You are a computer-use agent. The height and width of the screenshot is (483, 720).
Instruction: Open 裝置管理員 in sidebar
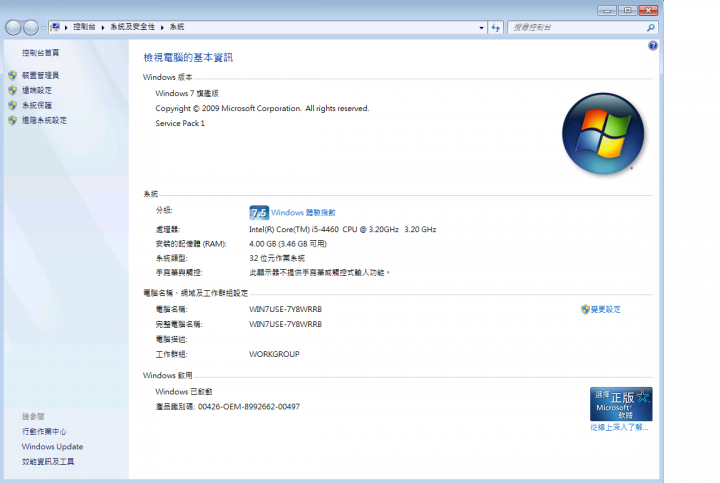pyautogui.click(x=40, y=75)
